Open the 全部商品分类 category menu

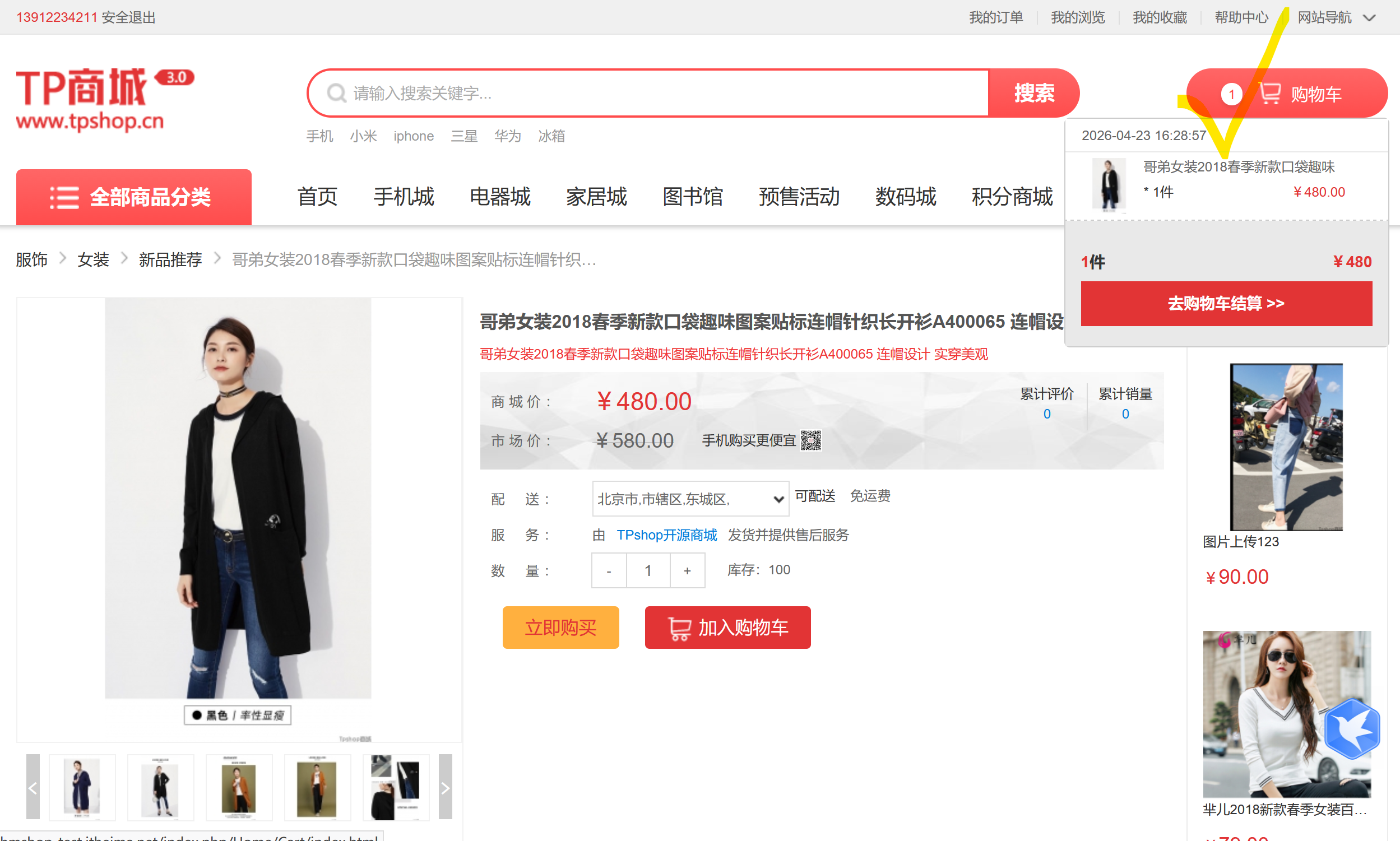(x=134, y=197)
